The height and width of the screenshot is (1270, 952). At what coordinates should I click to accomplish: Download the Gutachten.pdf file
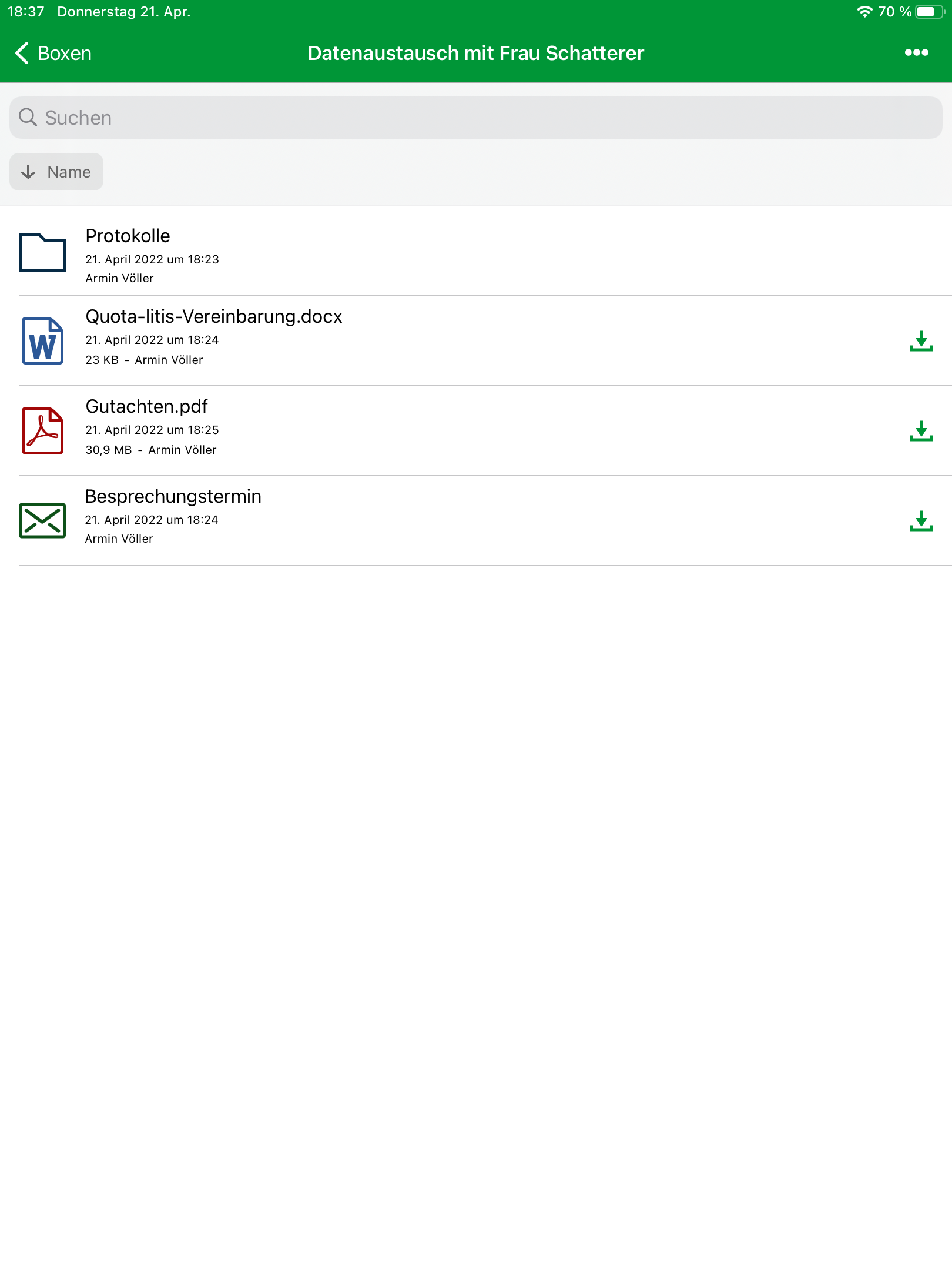[921, 431]
